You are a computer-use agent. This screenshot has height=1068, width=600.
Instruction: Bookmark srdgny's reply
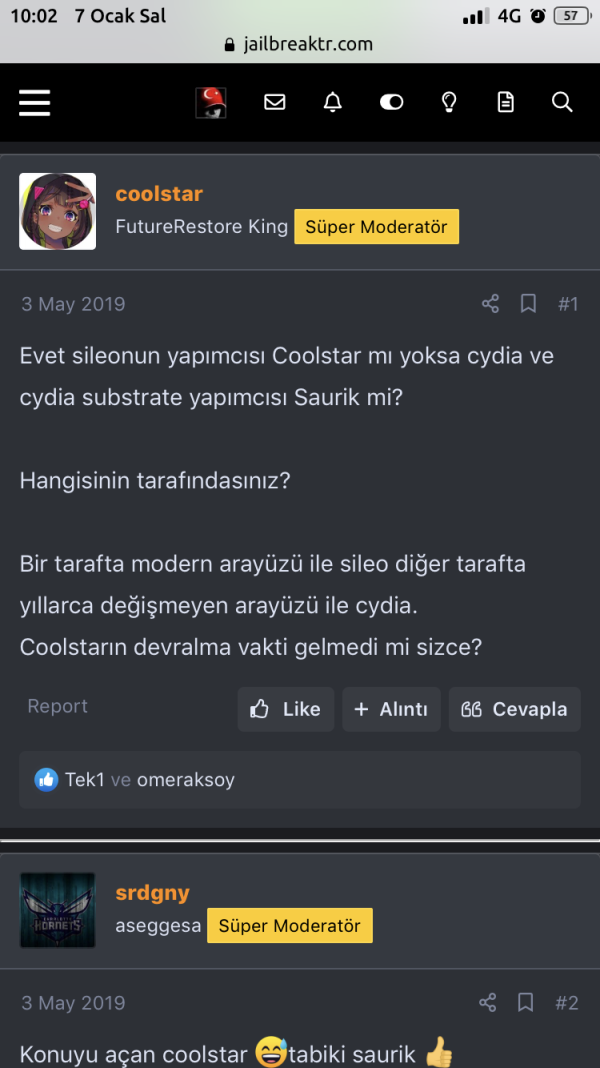click(x=525, y=1002)
